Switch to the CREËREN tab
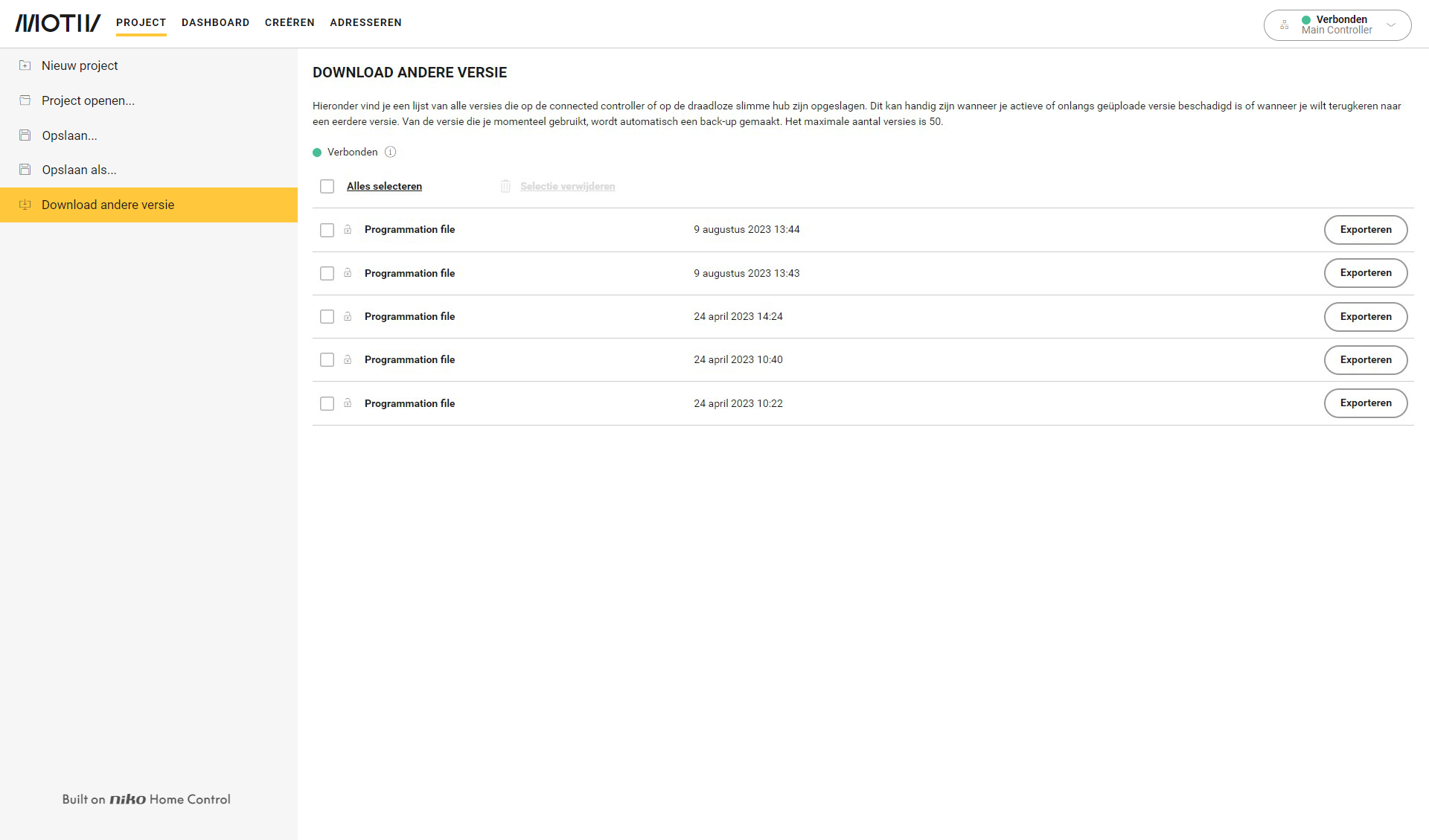 click(290, 22)
